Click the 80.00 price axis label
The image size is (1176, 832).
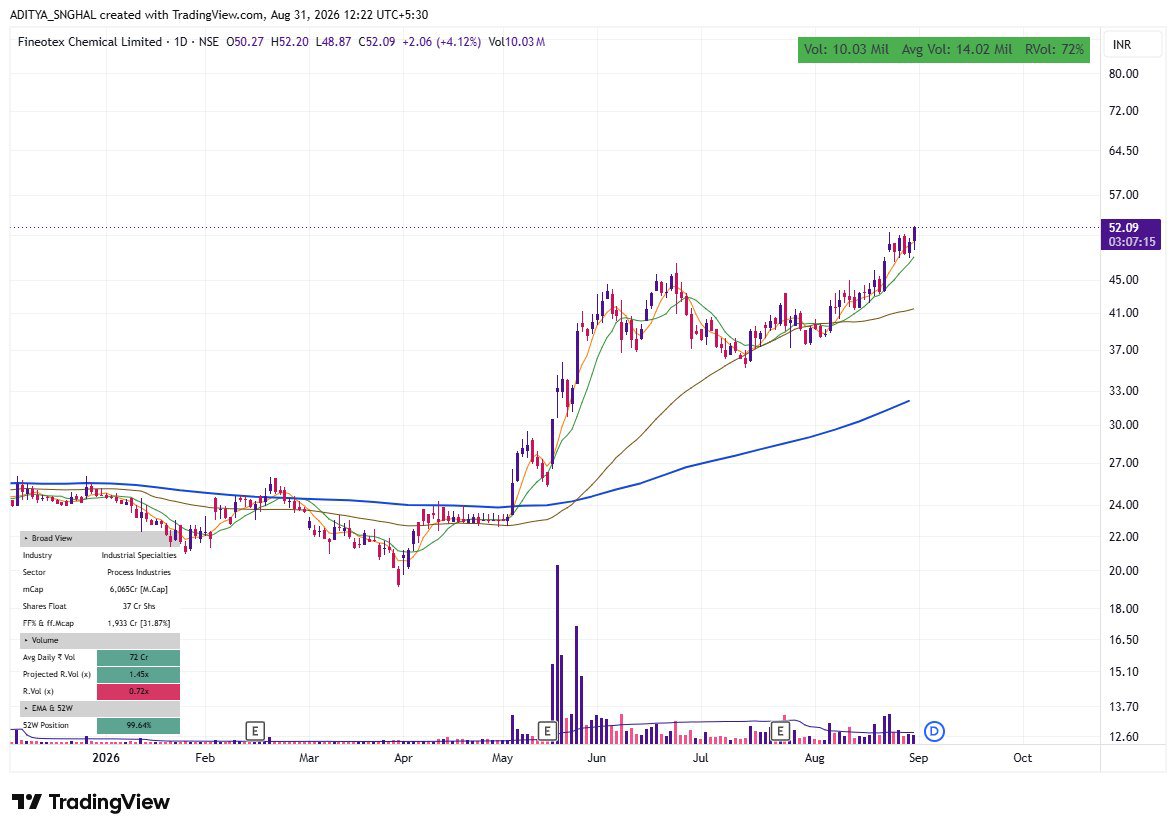coord(1124,74)
